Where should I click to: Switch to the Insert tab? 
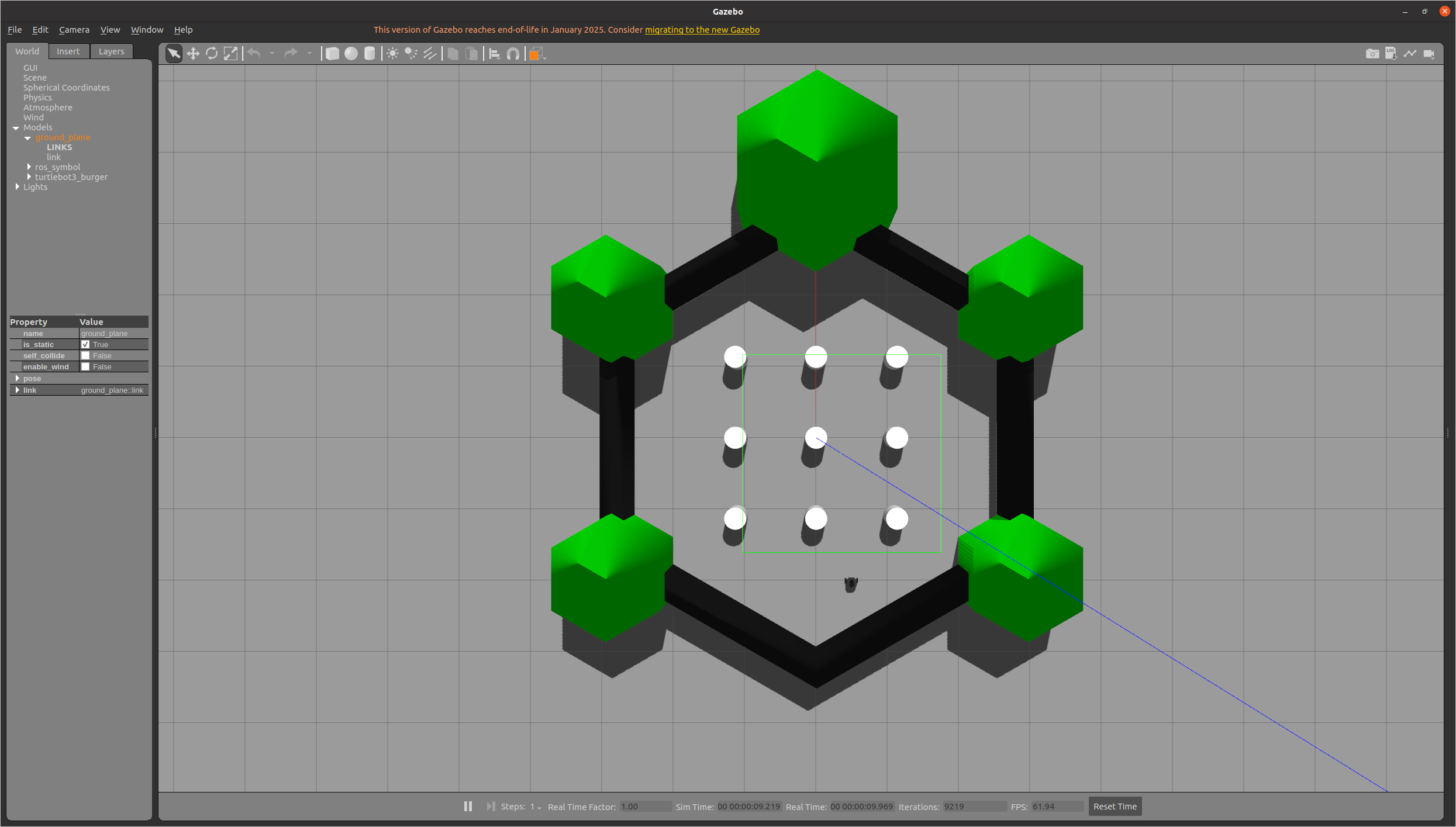pyautogui.click(x=68, y=51)
